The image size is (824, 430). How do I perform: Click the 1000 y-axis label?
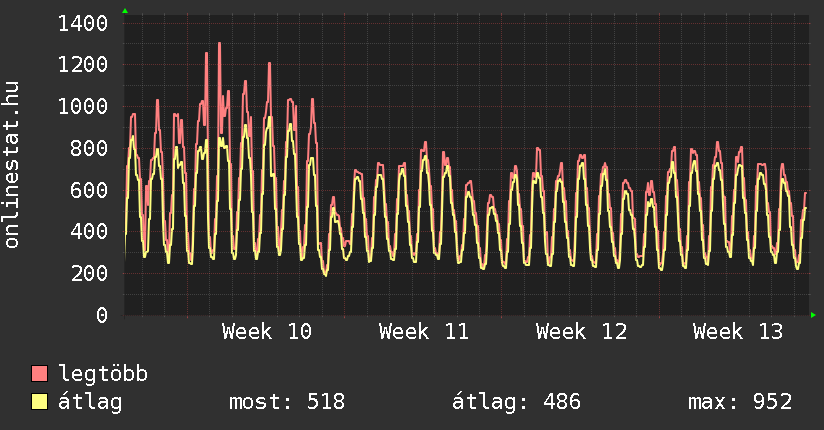83,107
